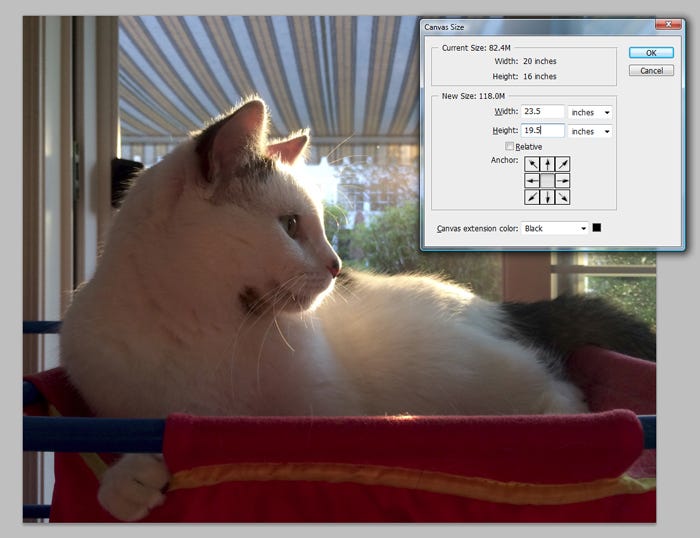This screenshot has width=700, height=538.
Task: Open the black canvas extension color swatch
Action: pos(596,228)
